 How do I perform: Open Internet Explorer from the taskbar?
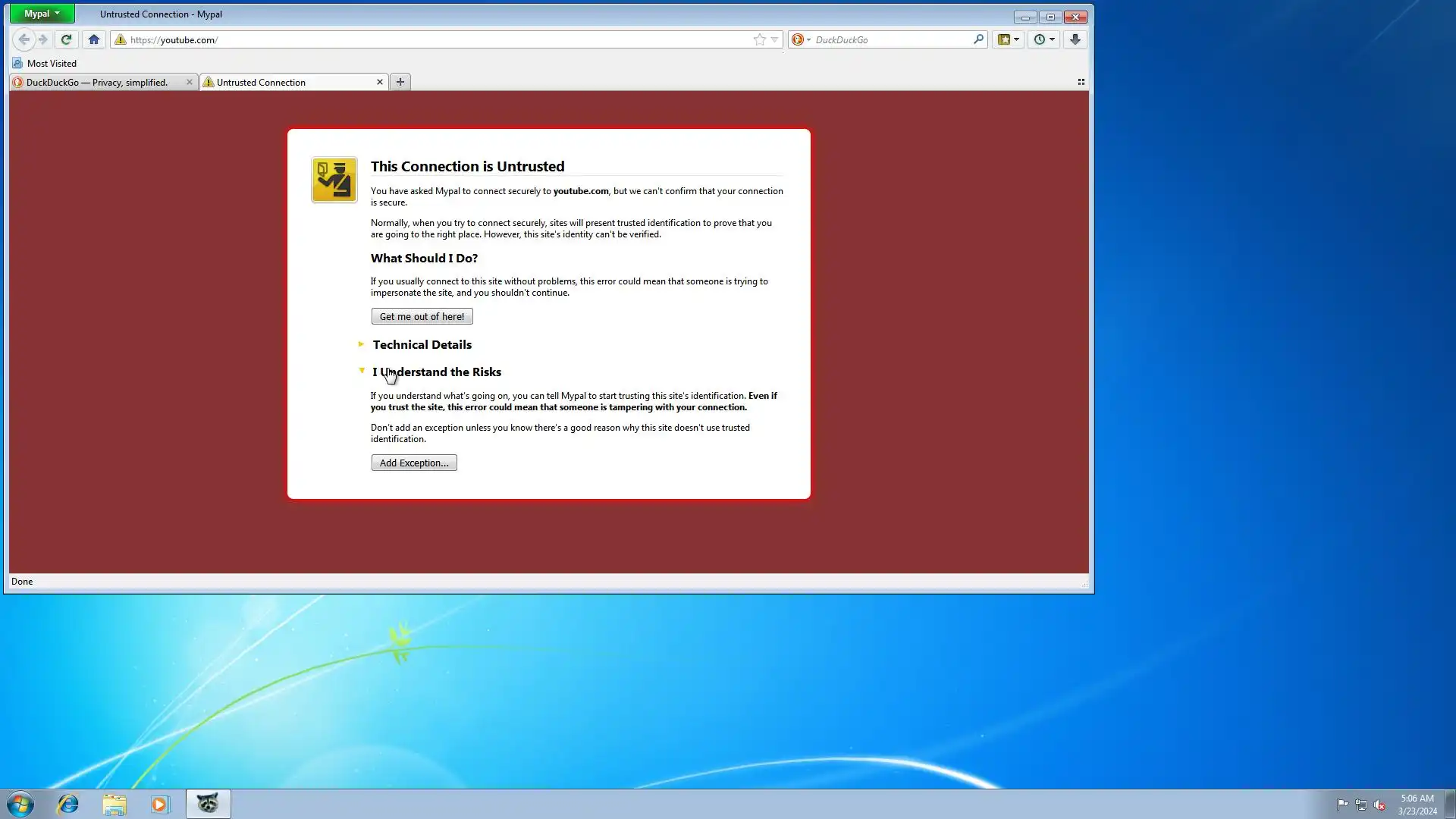coord(68,804)
